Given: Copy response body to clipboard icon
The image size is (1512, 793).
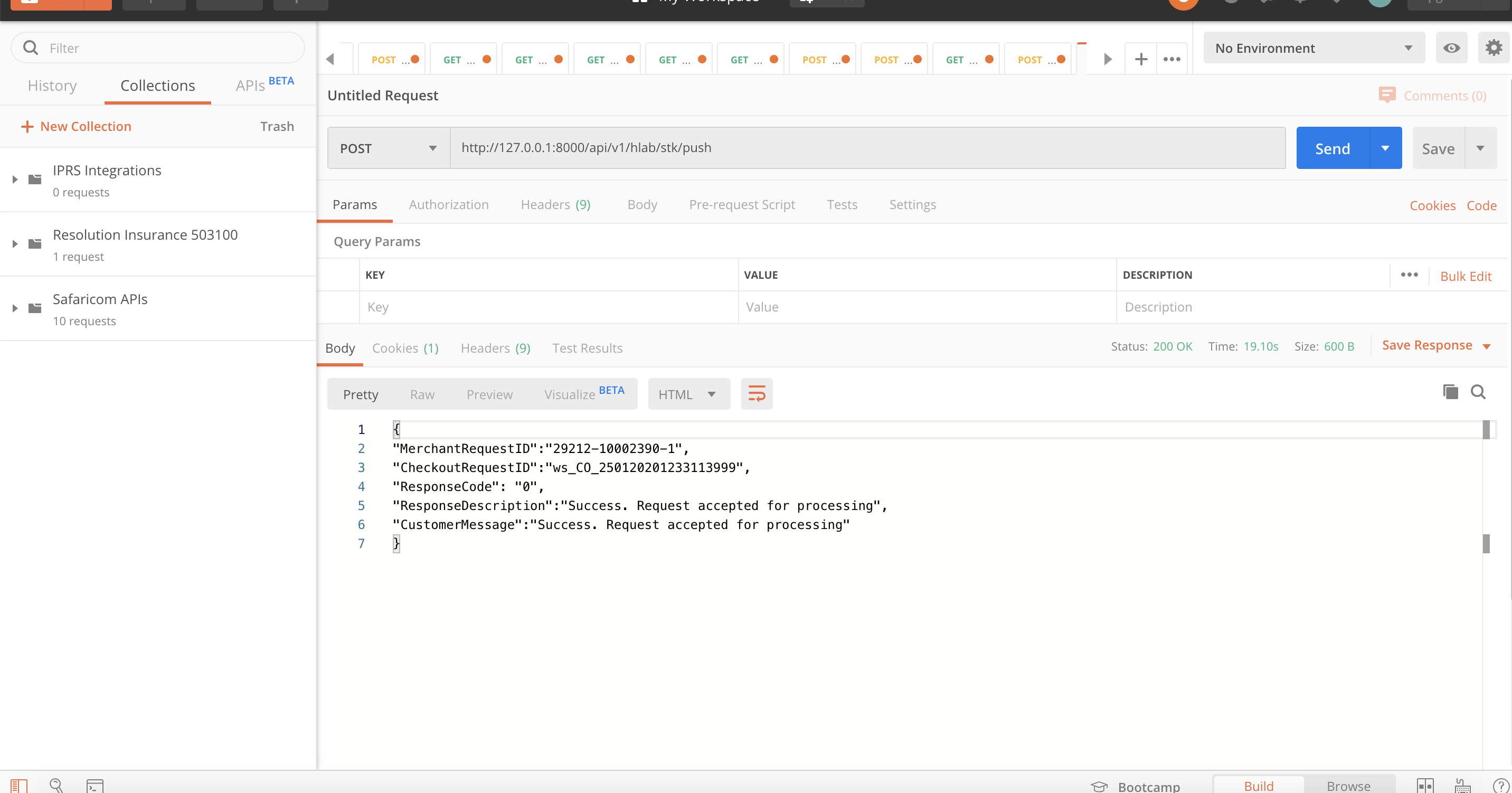Looking at the screenshot, I should pyautogui.click(x=1450, y=392).
